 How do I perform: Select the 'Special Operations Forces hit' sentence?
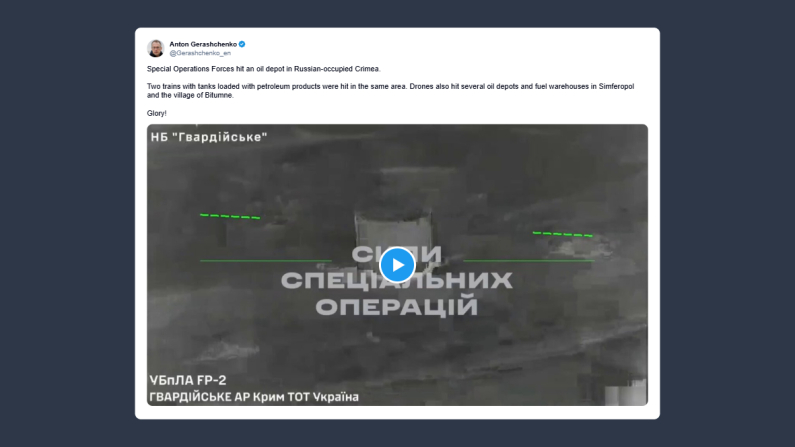click(264, 69)
